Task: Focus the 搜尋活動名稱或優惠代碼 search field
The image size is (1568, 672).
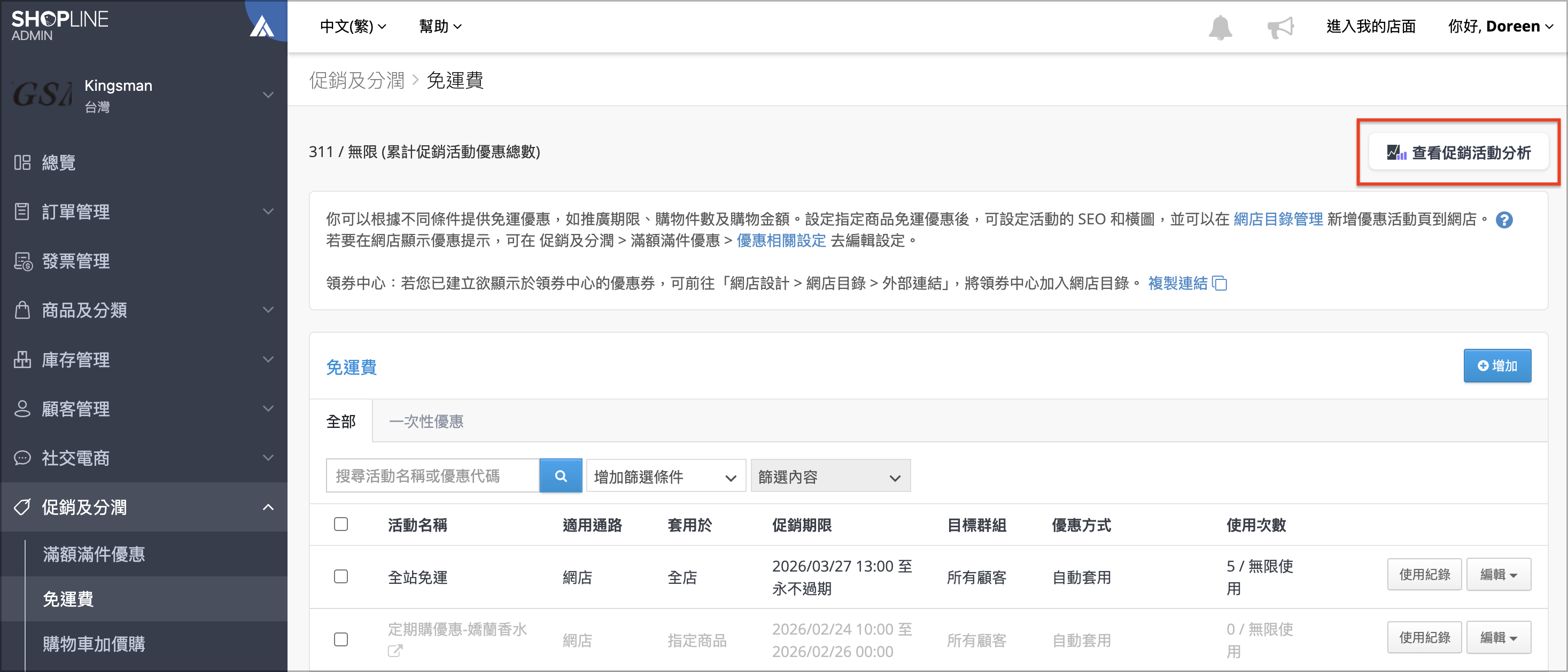Action: 432,475
